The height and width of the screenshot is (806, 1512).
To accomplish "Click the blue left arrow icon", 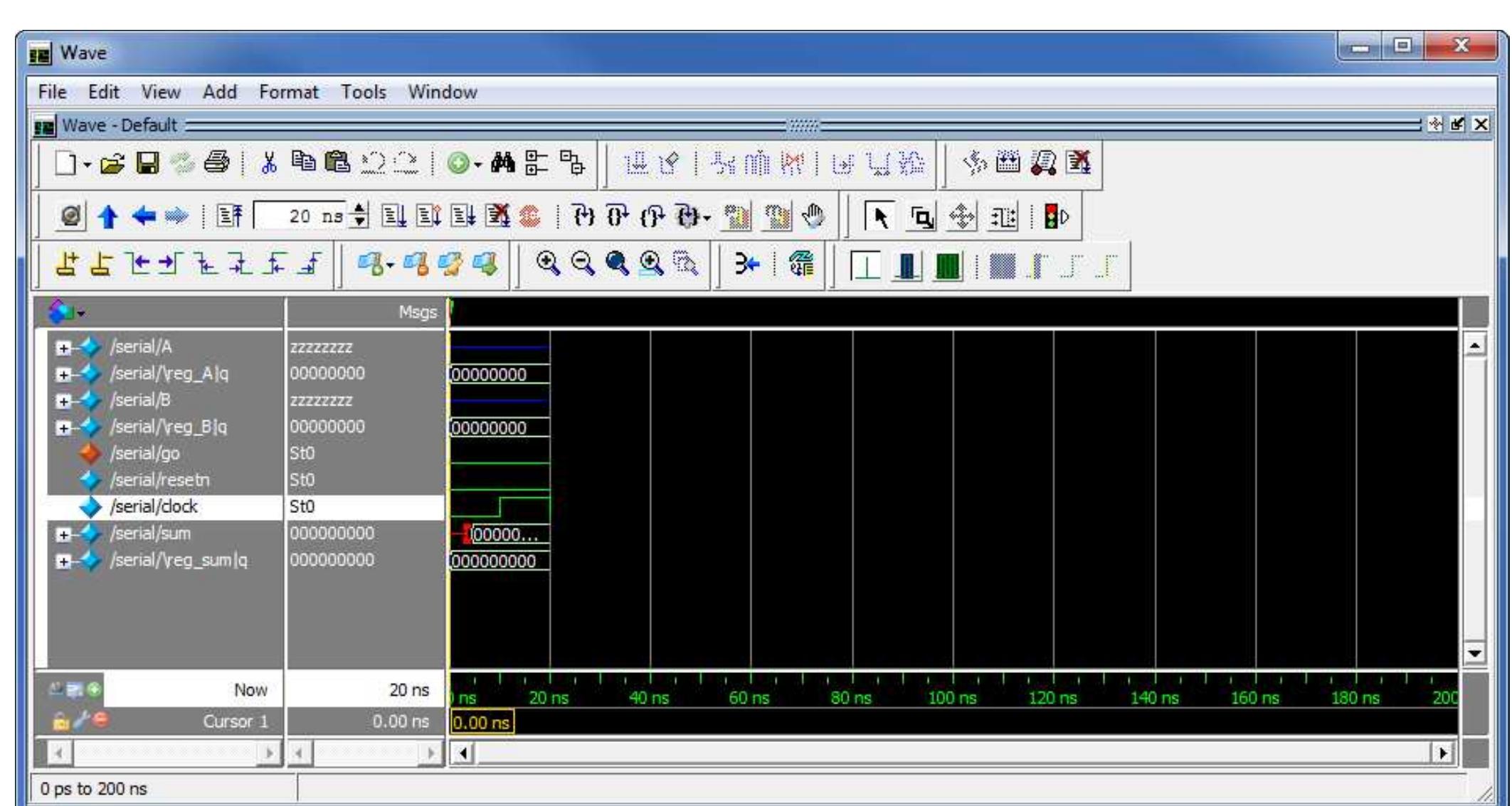I will coord(144,216).
